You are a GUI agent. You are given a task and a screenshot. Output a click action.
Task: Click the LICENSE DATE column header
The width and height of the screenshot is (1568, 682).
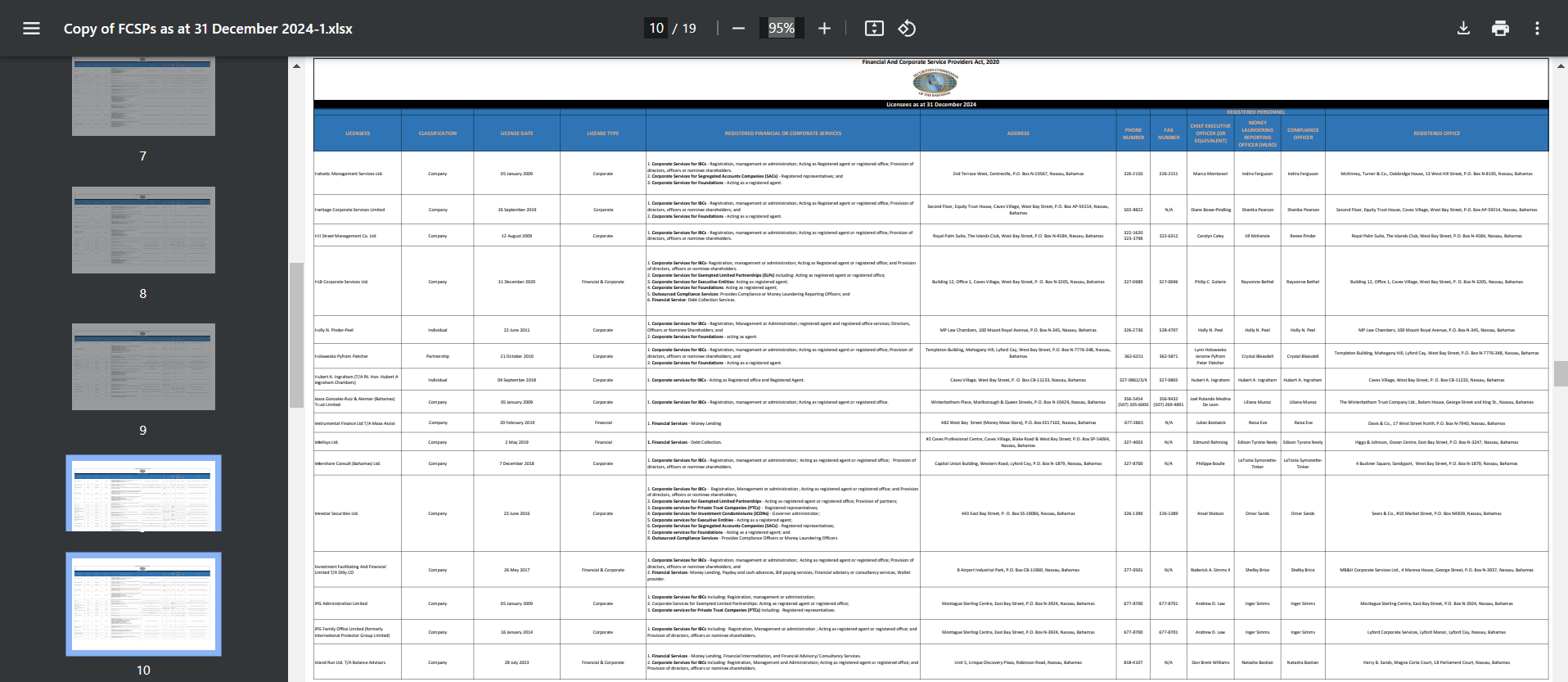pos(516,133)
